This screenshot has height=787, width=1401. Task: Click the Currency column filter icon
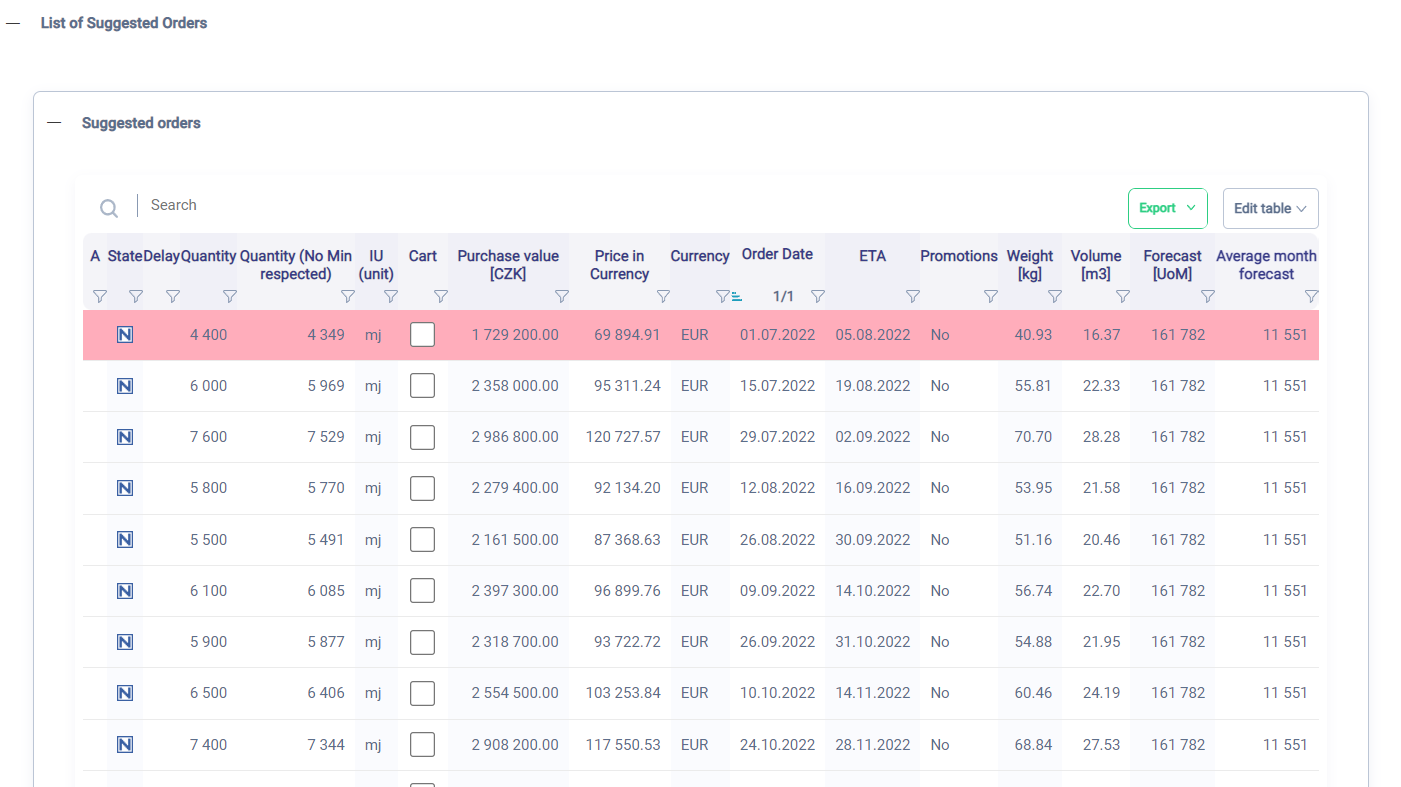coord(722,296)
